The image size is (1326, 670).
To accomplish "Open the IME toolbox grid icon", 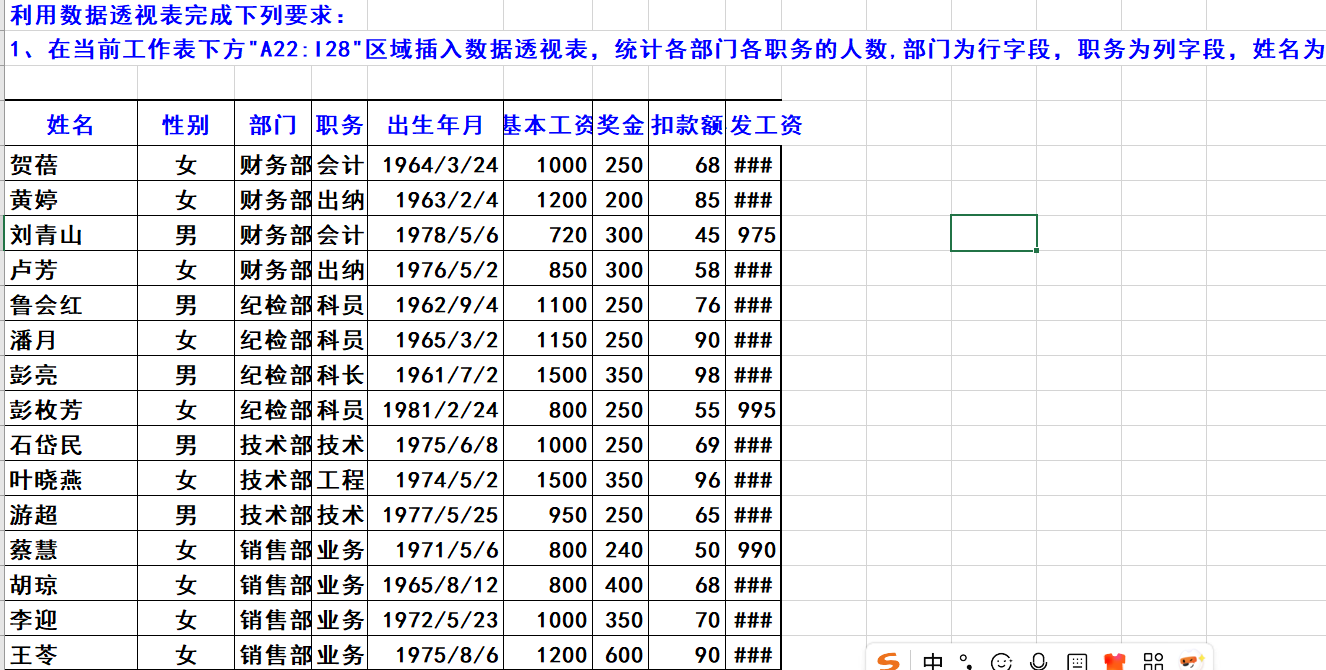I will pyautogui.click(x=1153, y=661).
